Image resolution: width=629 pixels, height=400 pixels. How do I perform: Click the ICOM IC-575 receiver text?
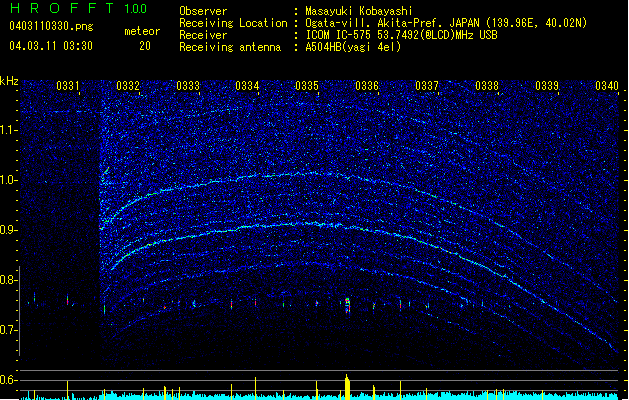click(x=401, y=35)
